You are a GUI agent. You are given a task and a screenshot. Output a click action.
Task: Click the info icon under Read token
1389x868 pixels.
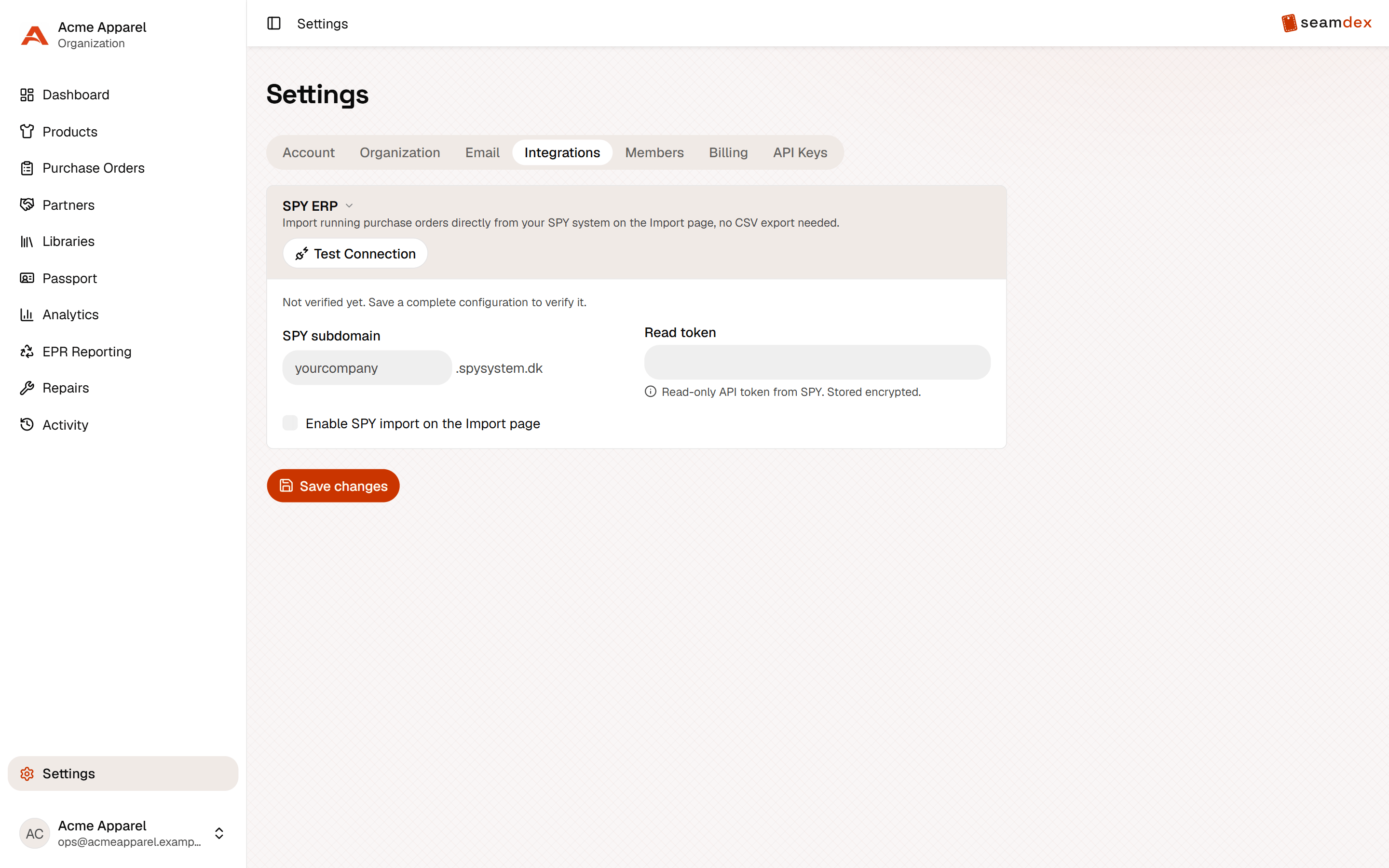coord(650,392)
